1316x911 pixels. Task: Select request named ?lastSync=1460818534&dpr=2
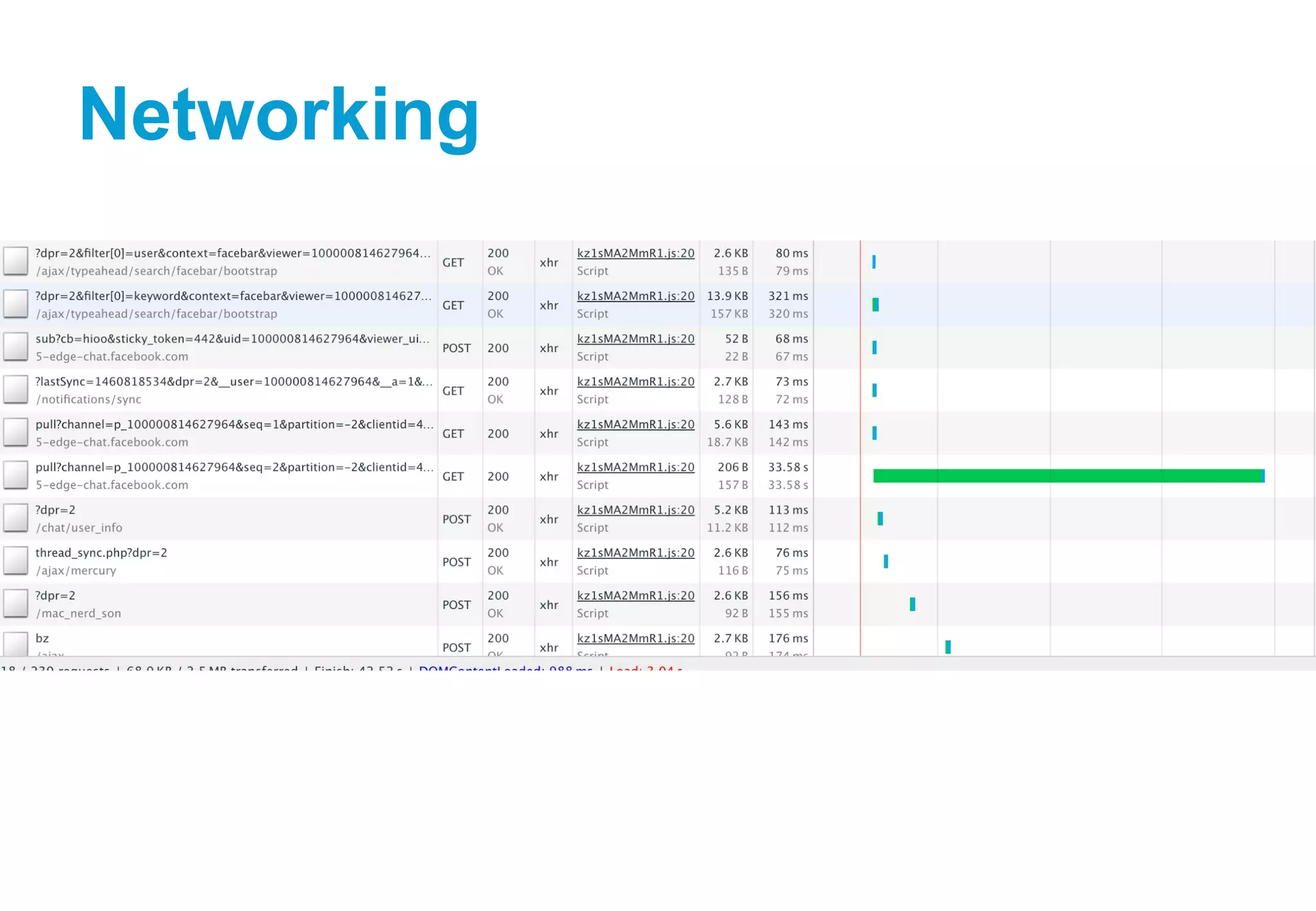point(231,382)
